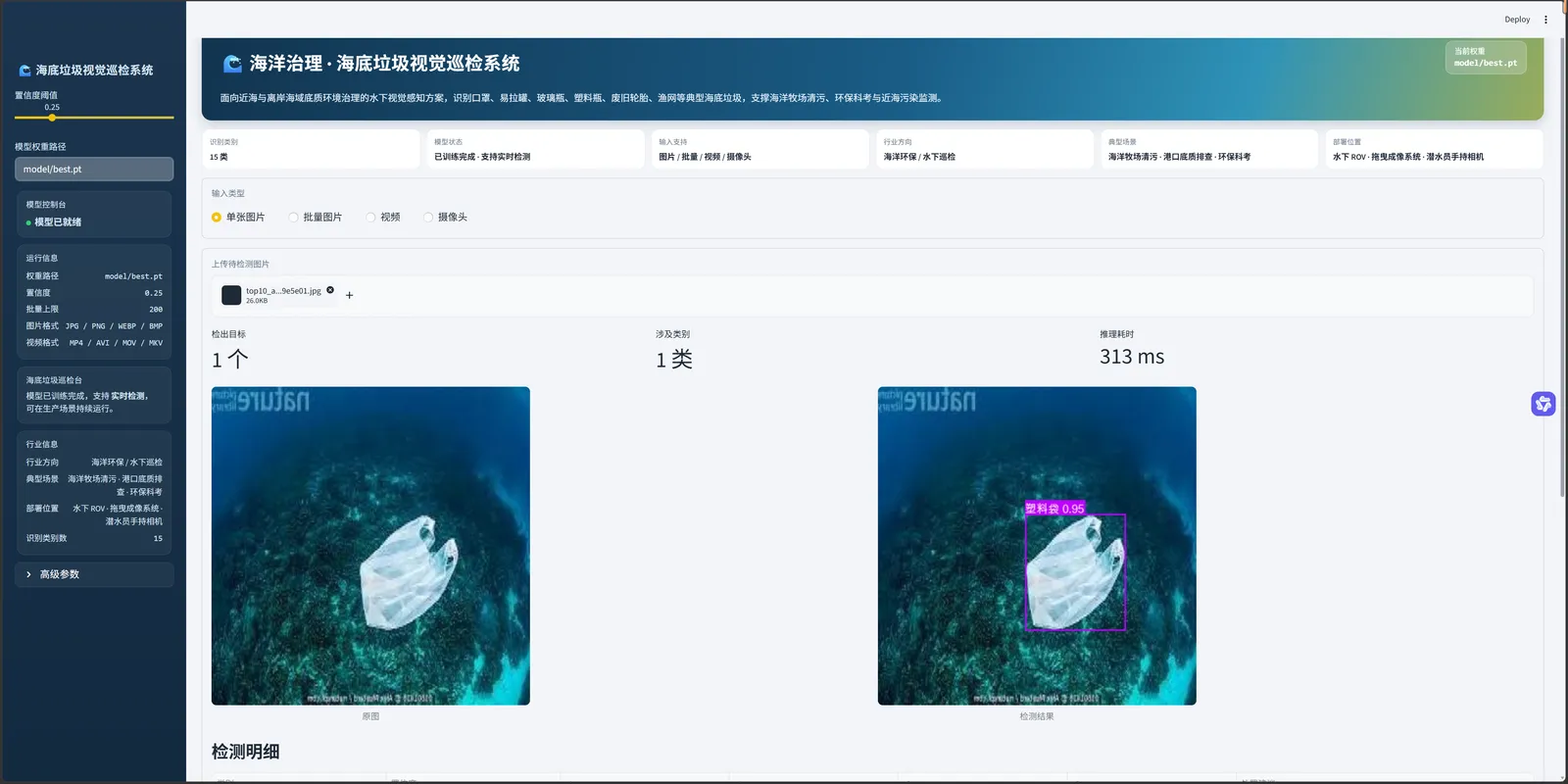The image size is (1568, 784).
Task: Click the wave logo in the sidebar title
Action: (x=24, y=71)
